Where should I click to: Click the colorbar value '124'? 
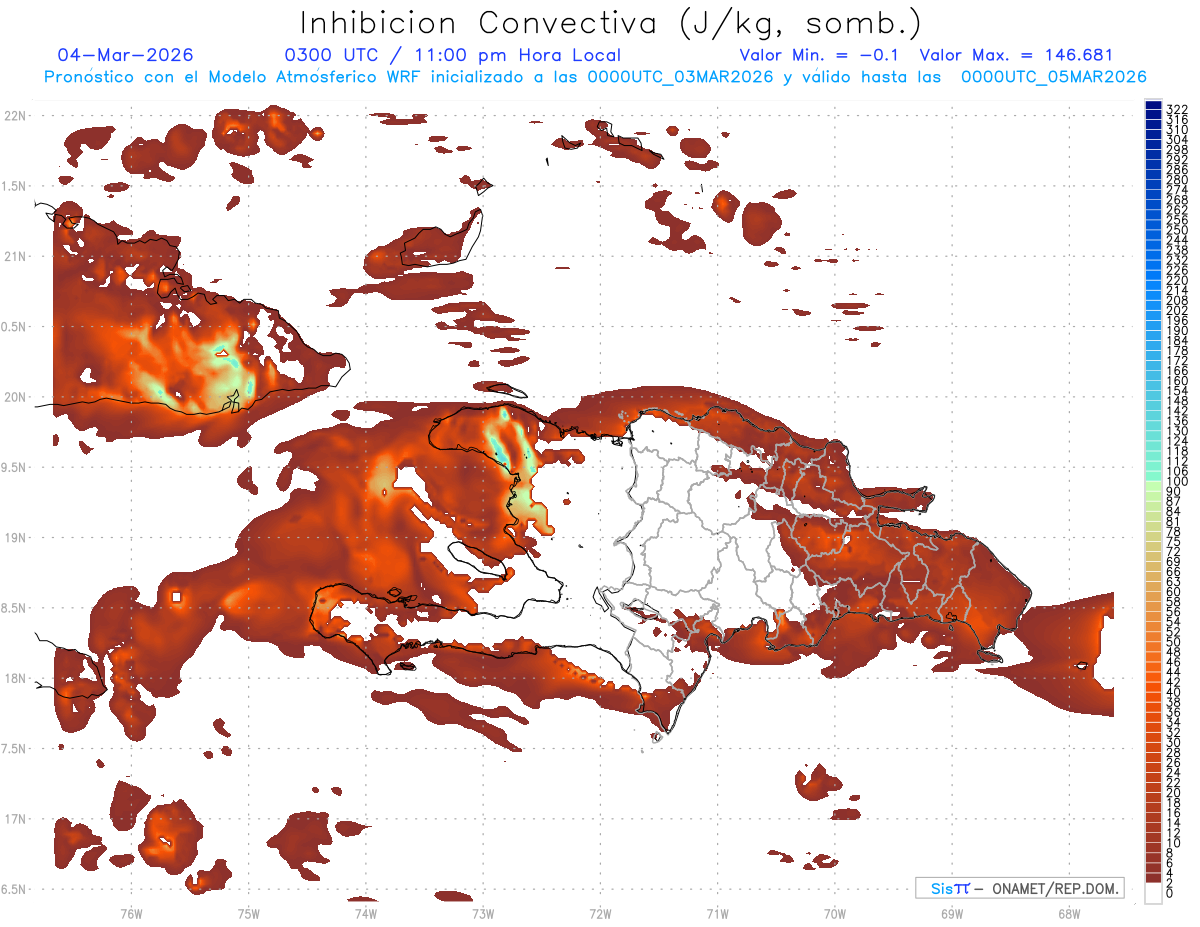[x=1177, y=441]
